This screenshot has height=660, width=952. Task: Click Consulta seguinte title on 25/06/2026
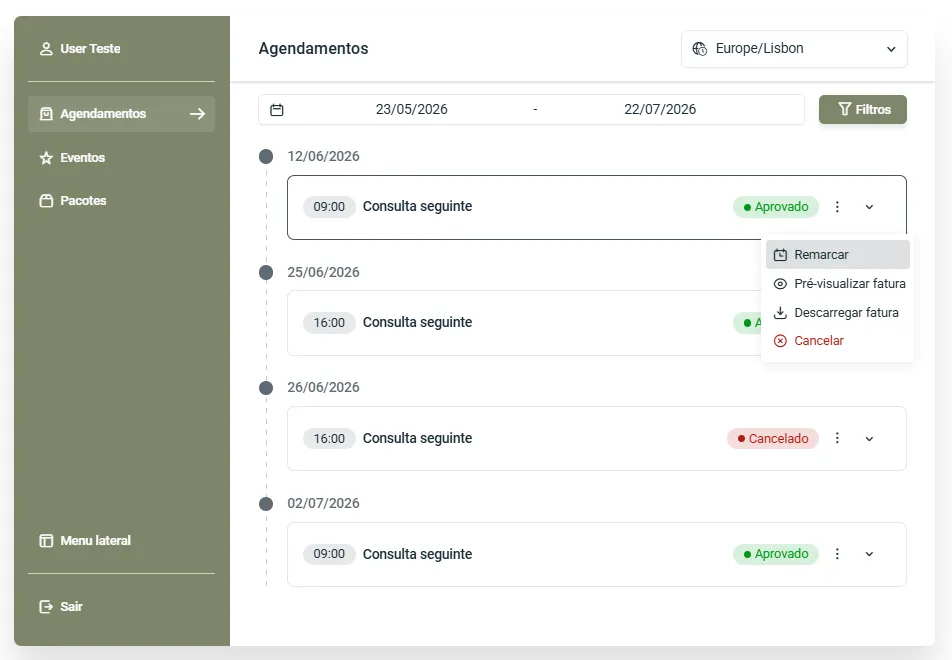click(x=417, y=322)
